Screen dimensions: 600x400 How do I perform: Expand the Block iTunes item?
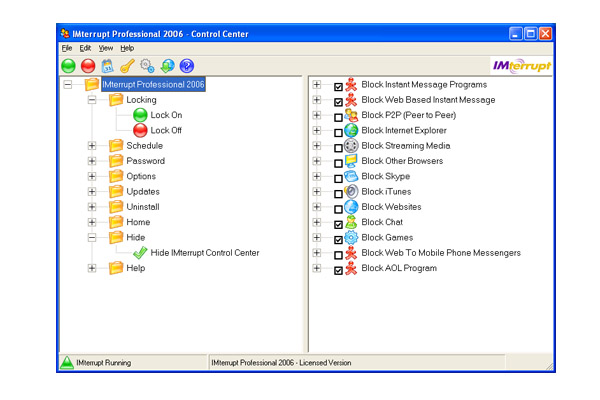coord(317,191)
